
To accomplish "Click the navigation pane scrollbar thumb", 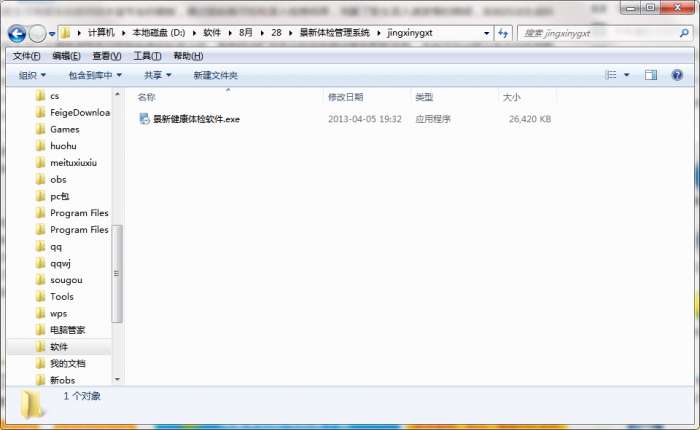I will pos(117,273).
